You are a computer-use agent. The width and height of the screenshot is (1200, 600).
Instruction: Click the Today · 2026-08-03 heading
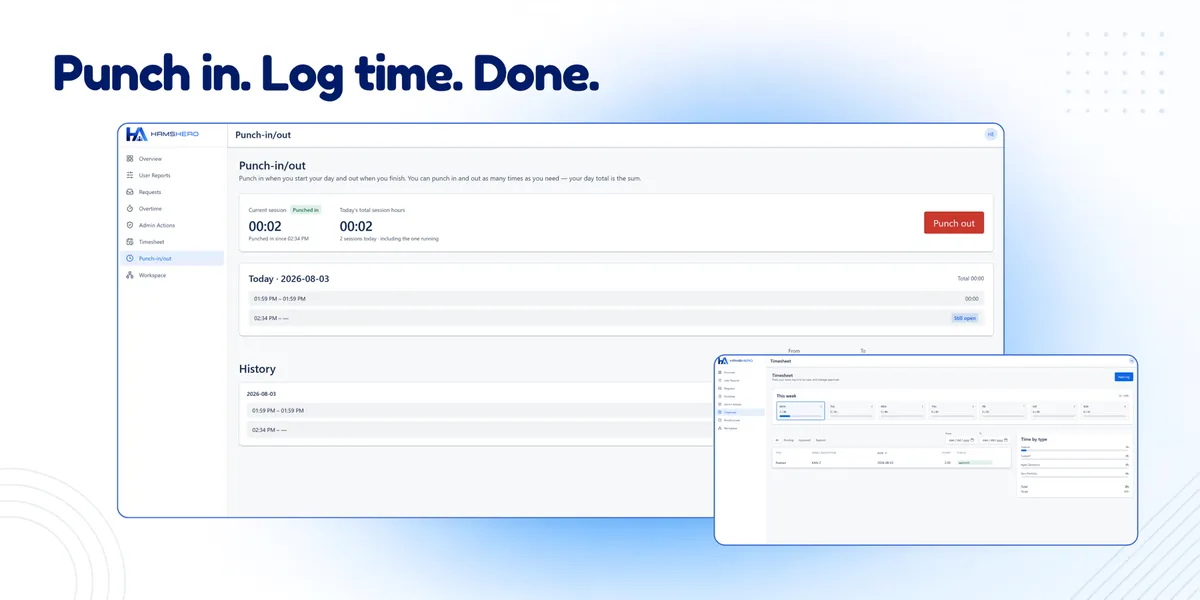[x=289, y=279]
